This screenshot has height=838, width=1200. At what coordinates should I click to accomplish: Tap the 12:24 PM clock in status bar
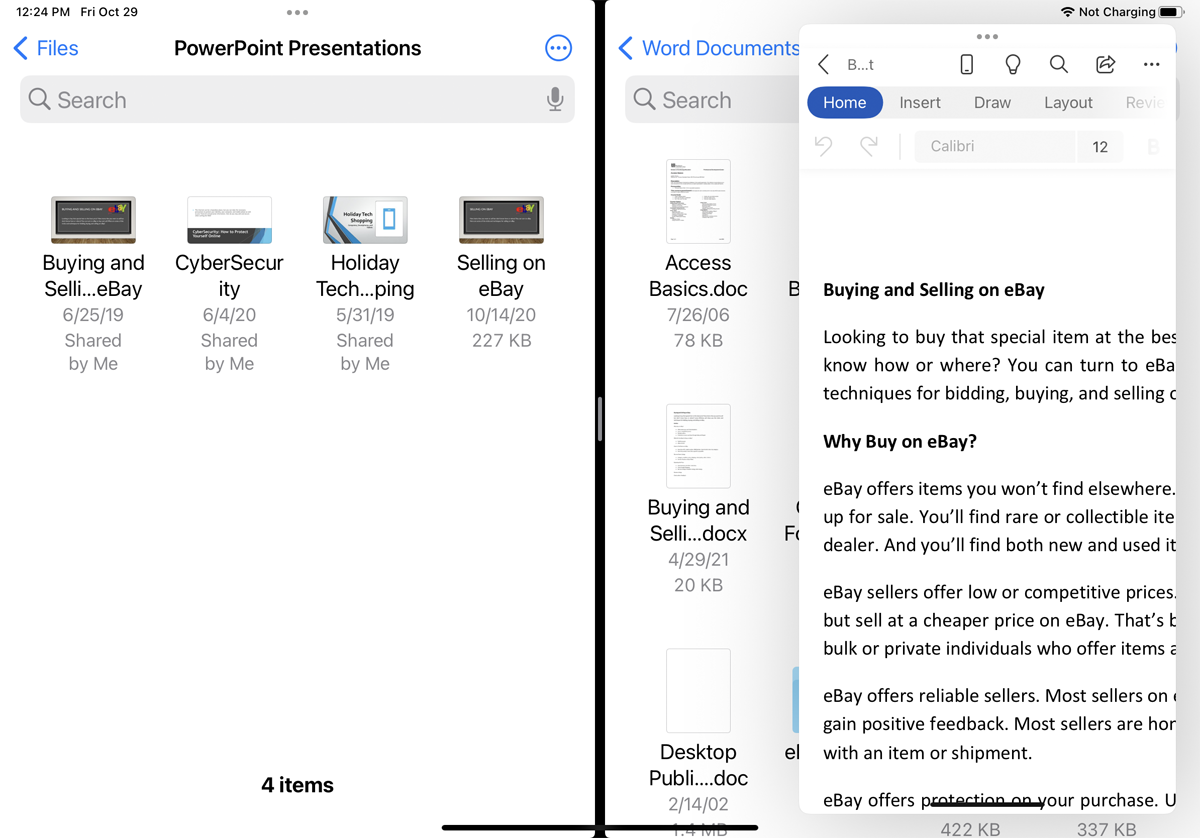[43, 12]
